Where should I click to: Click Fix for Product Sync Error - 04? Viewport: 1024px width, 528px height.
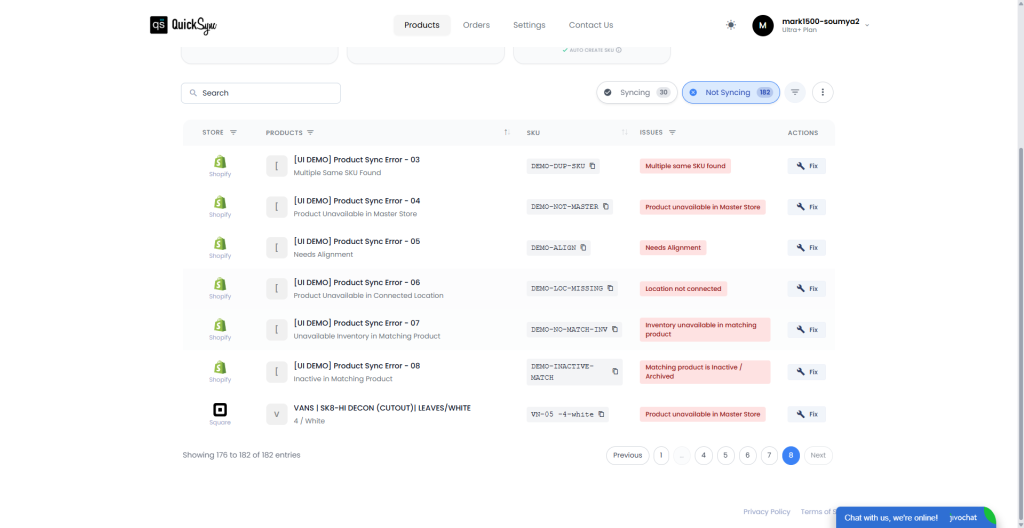tap(807, 207)
